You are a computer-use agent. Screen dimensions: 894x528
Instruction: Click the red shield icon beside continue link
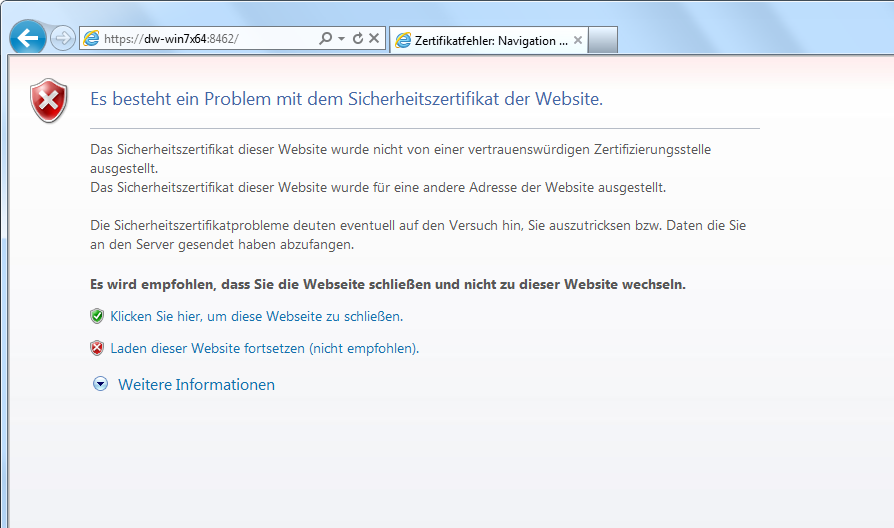pyautogui.click(x=97, y=348)
